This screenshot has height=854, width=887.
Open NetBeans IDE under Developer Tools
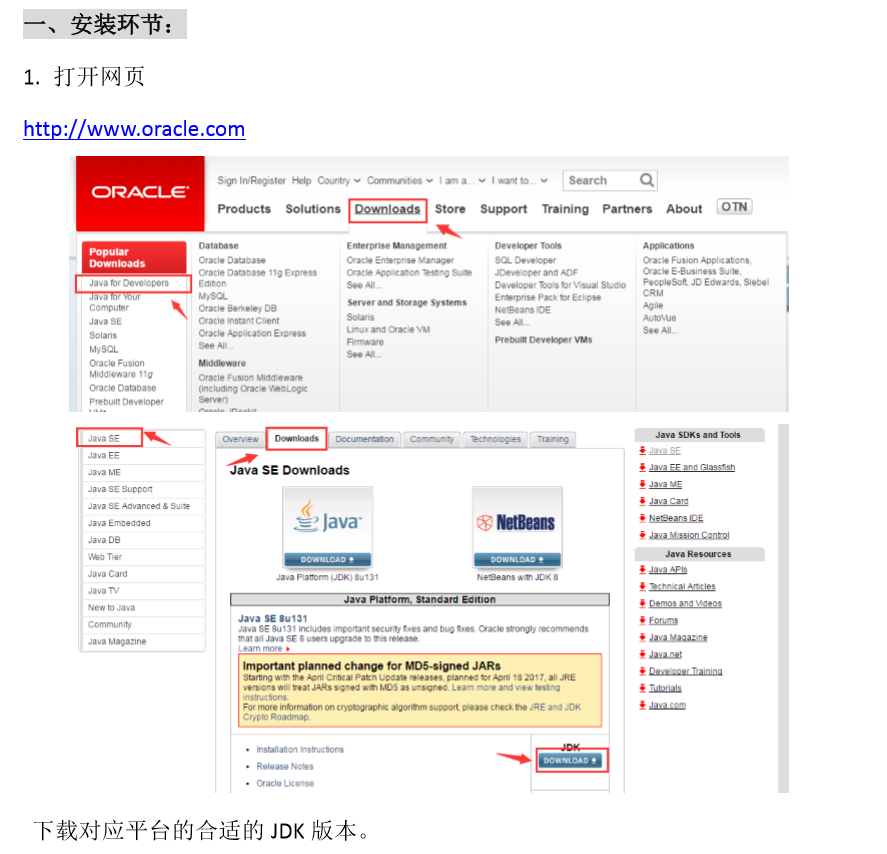(523, 310)
